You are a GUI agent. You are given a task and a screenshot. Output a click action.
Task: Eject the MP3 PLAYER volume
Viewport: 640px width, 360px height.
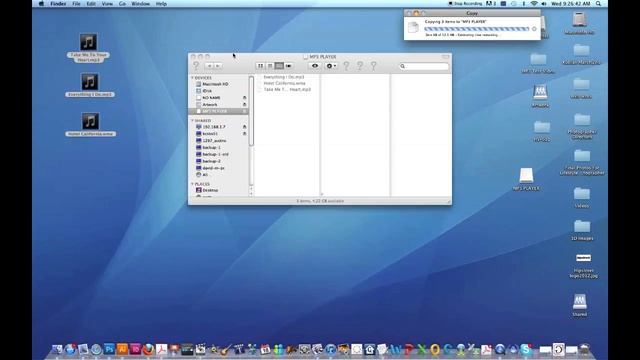[x=244, y=111]
